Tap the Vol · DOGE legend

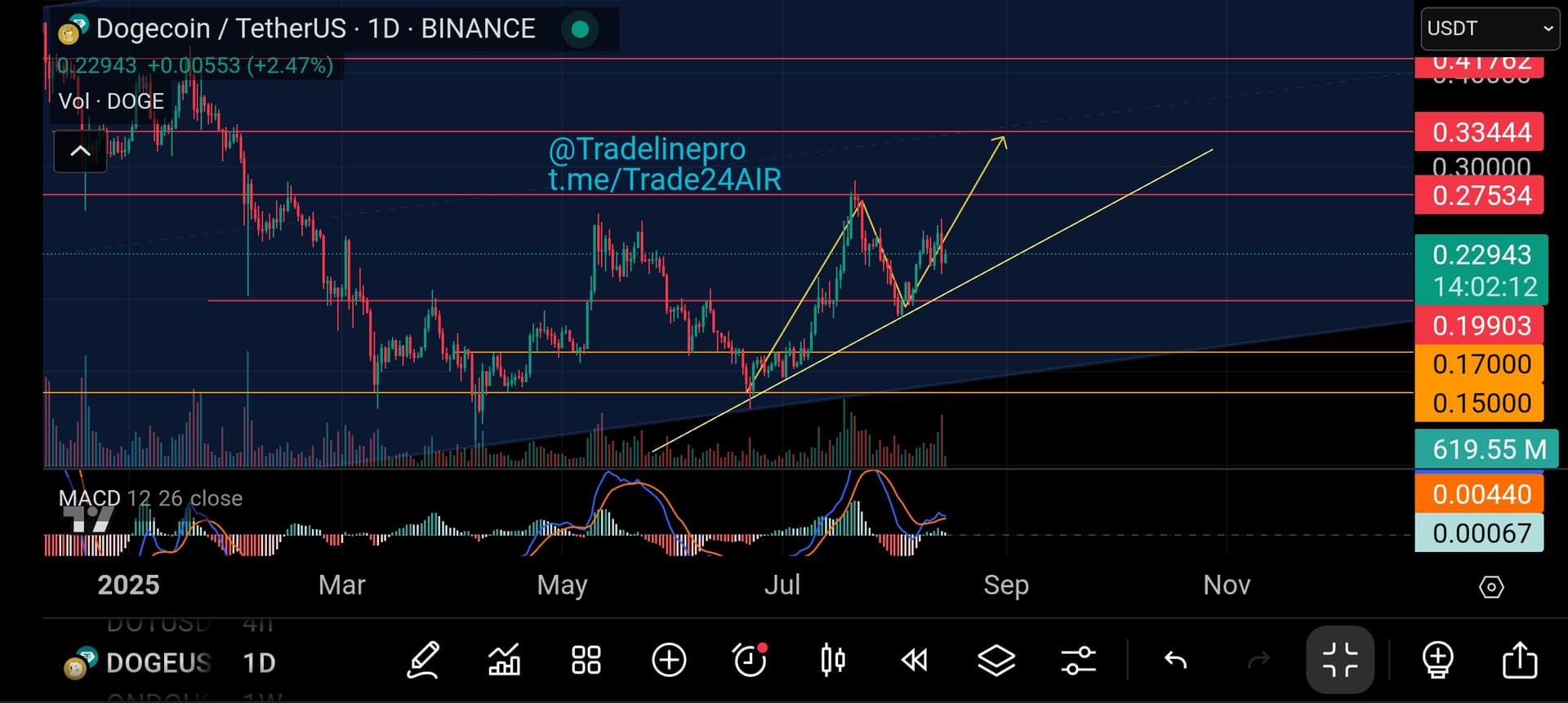pos(111,101)
